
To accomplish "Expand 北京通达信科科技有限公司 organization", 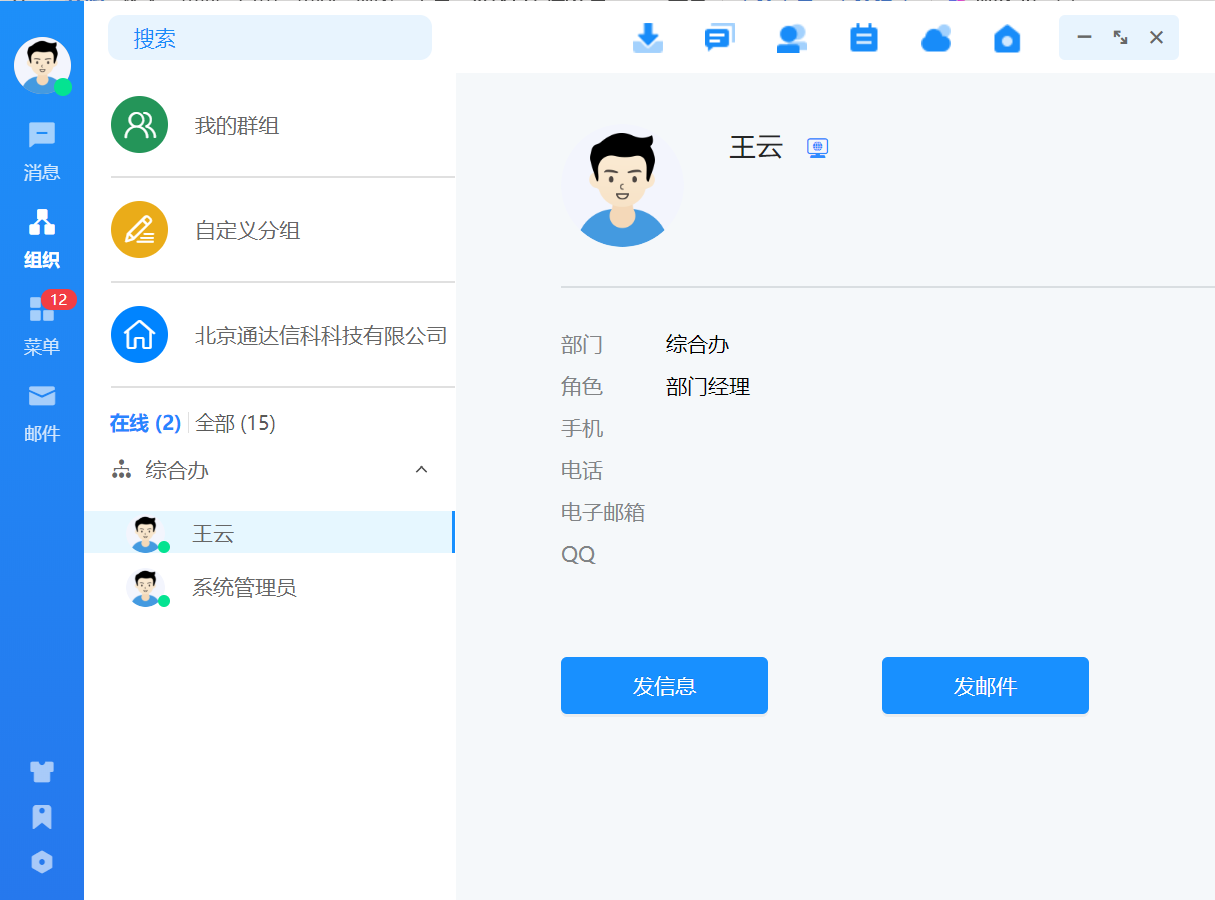I will (x=320, y=336).
